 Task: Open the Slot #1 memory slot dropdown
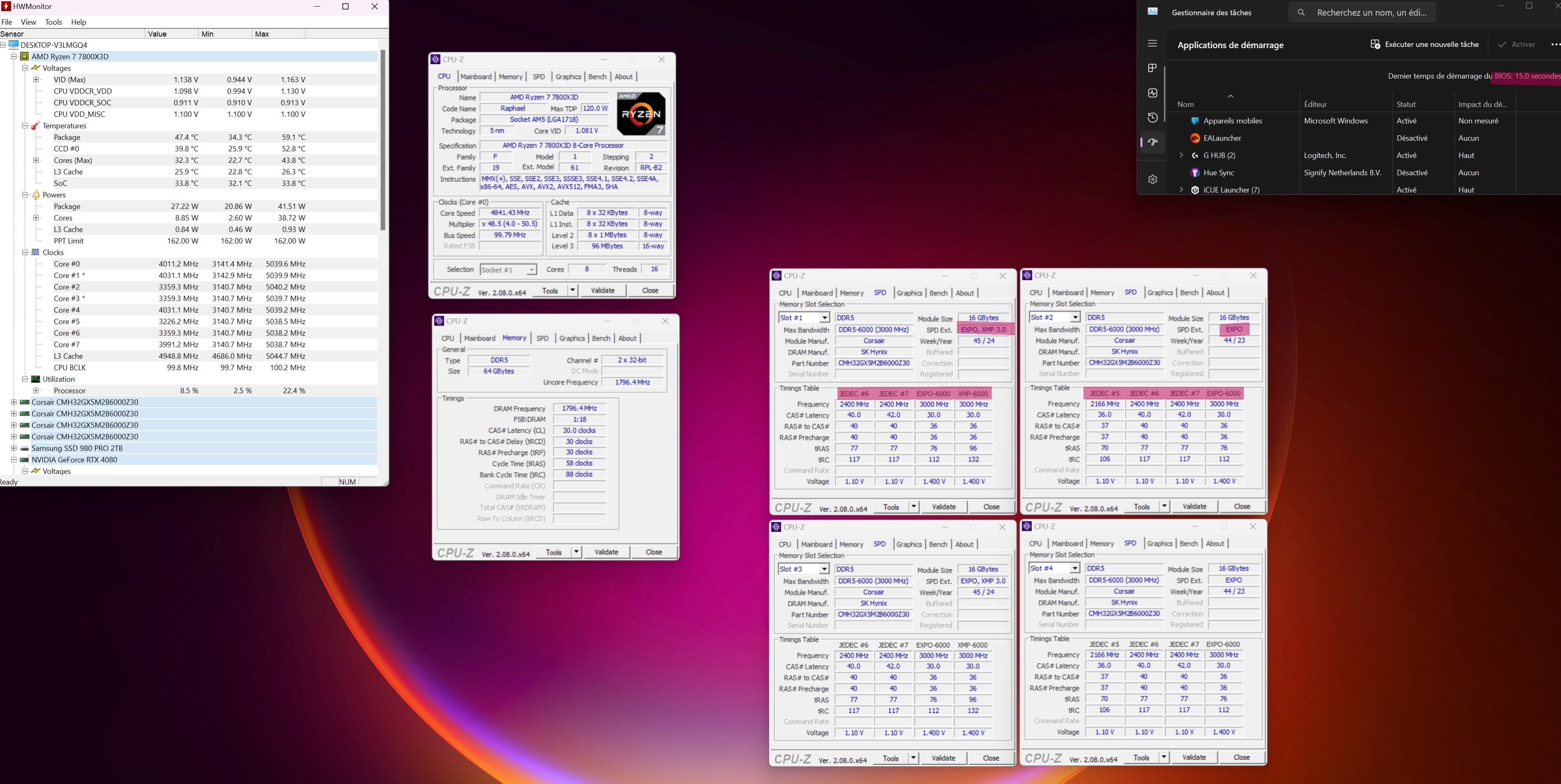click(824, 318)
